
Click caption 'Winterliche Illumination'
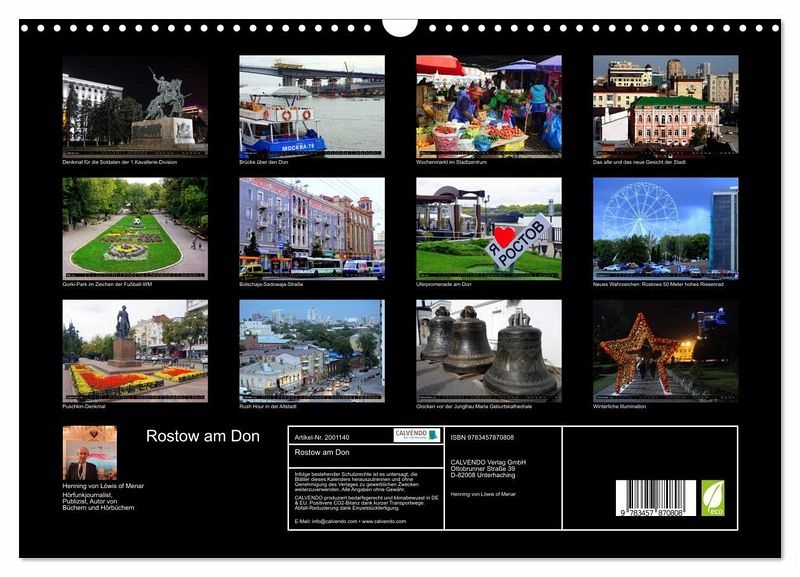click(619, 407)
